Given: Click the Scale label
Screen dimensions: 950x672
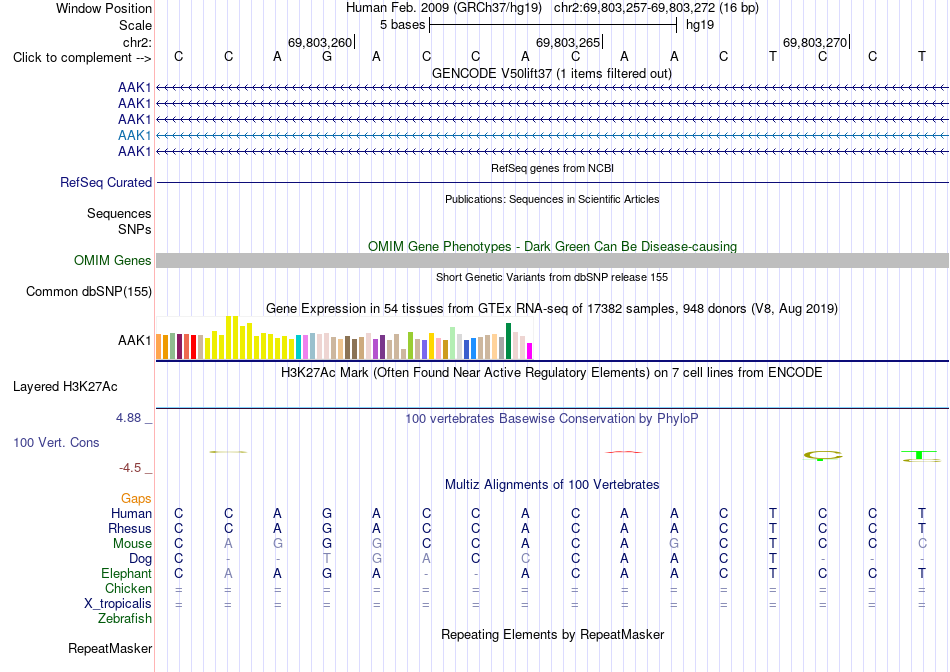Looking at the screenshot, I should point(135,25).
